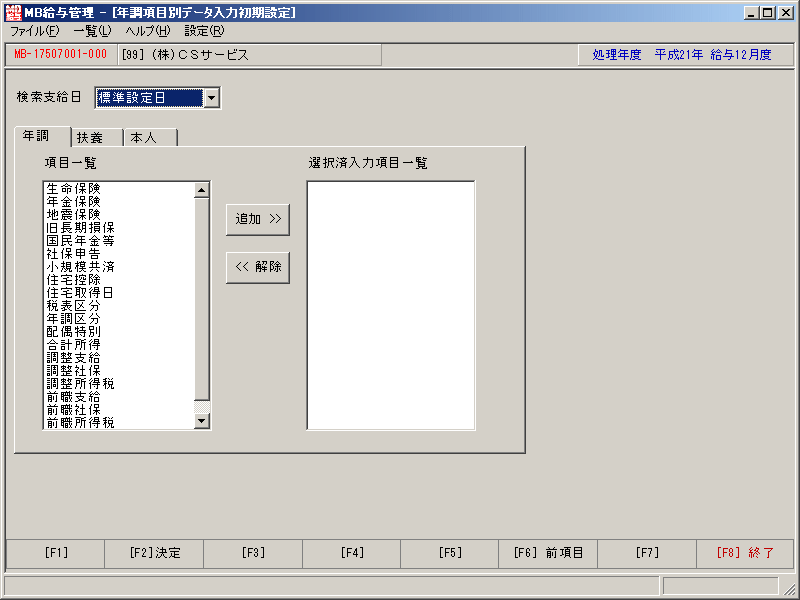Image resolution: width=800 pixels, height=600 pixels.
Task: Click the [F2]決定 function button
Action: point(154,553)
